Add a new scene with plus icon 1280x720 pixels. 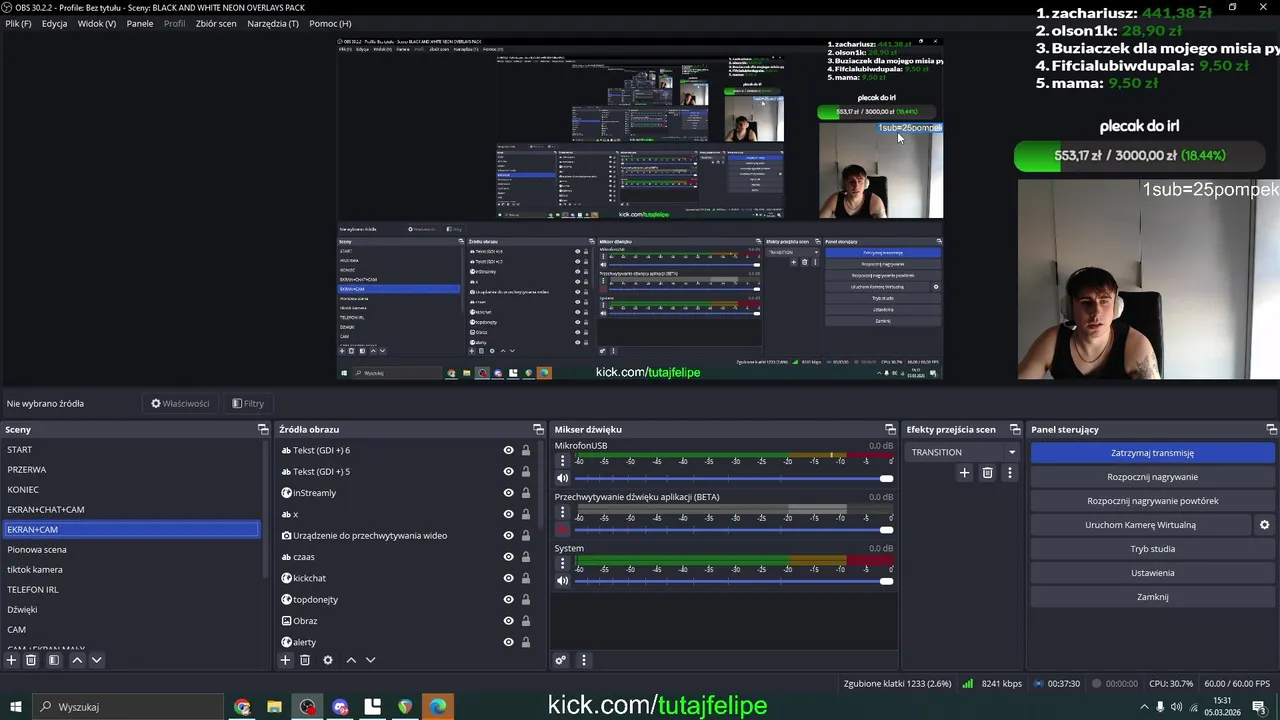pos(11,660)
